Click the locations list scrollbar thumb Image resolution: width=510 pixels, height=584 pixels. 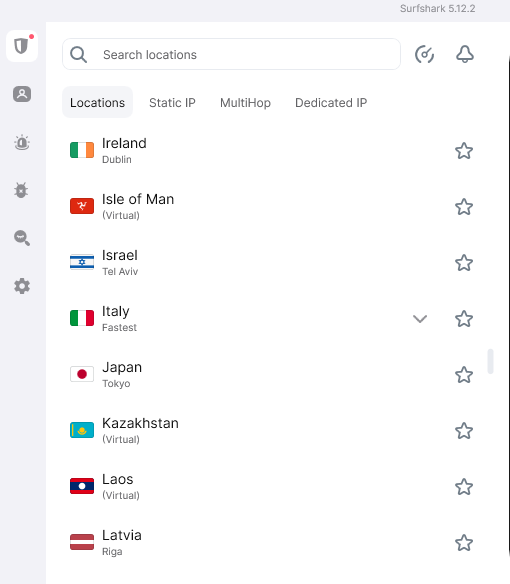(x=491, y=361)
